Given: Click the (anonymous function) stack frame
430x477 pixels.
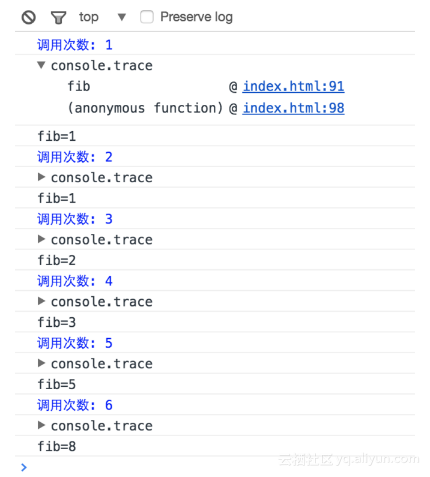Looking at the screenshot, I should tap(145, 108).
